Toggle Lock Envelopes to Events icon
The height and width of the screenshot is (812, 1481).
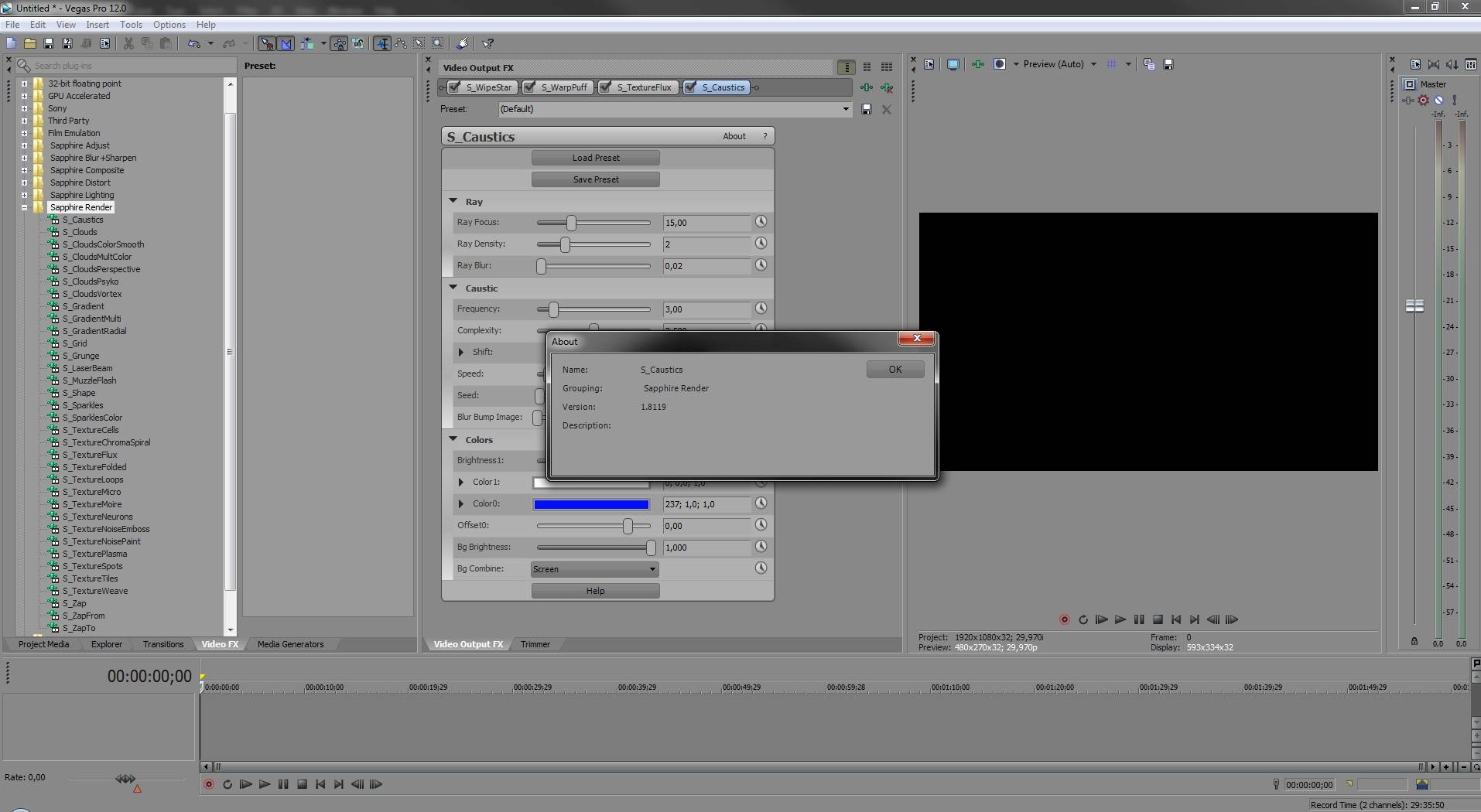(x=339, y=44)
